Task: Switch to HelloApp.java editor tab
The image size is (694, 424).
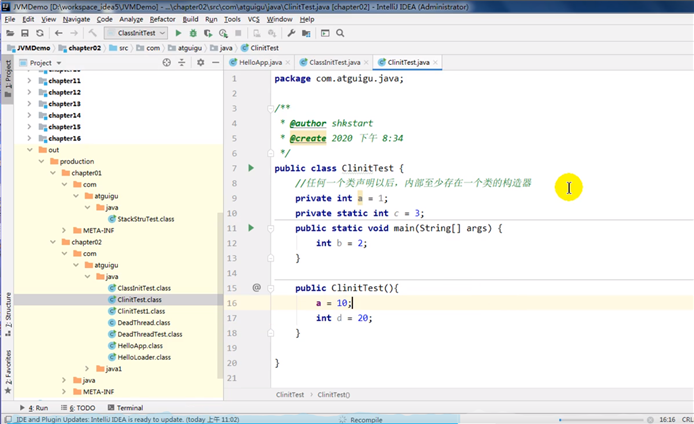Action: point(260,62)
